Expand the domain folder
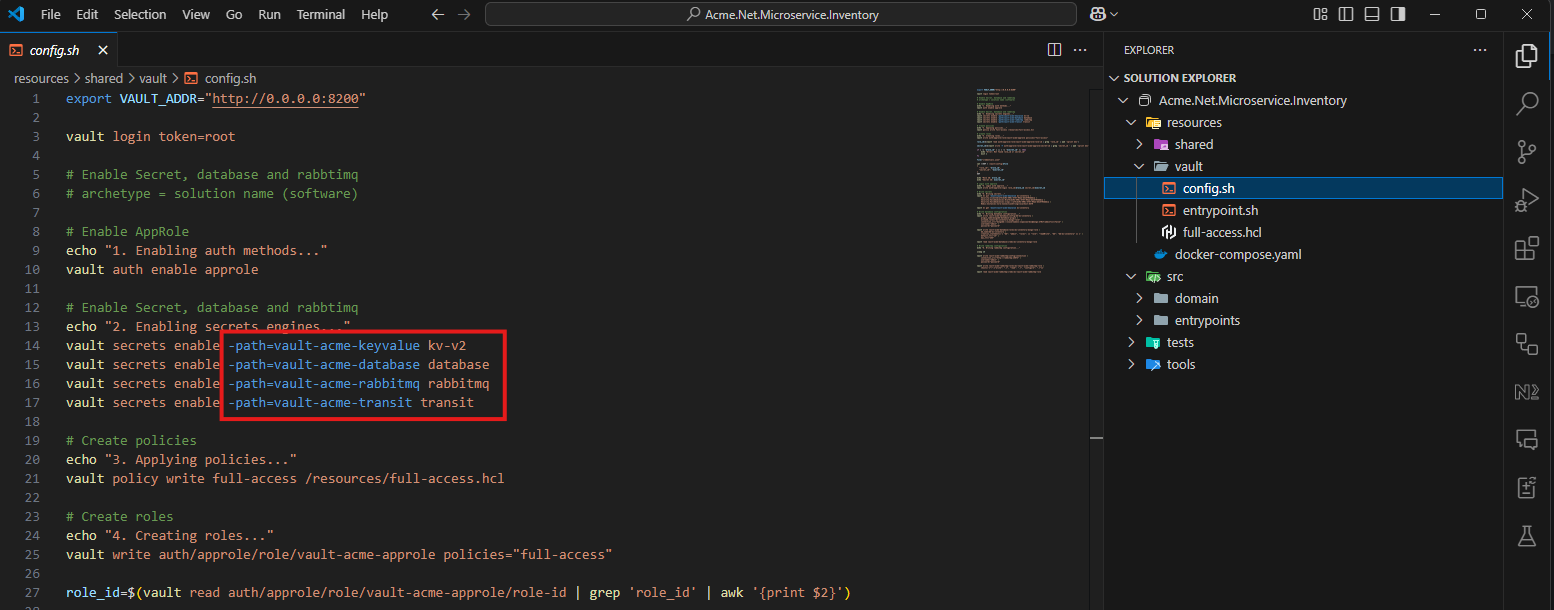The image size is (1554, 610). (x=1139, y=298)
